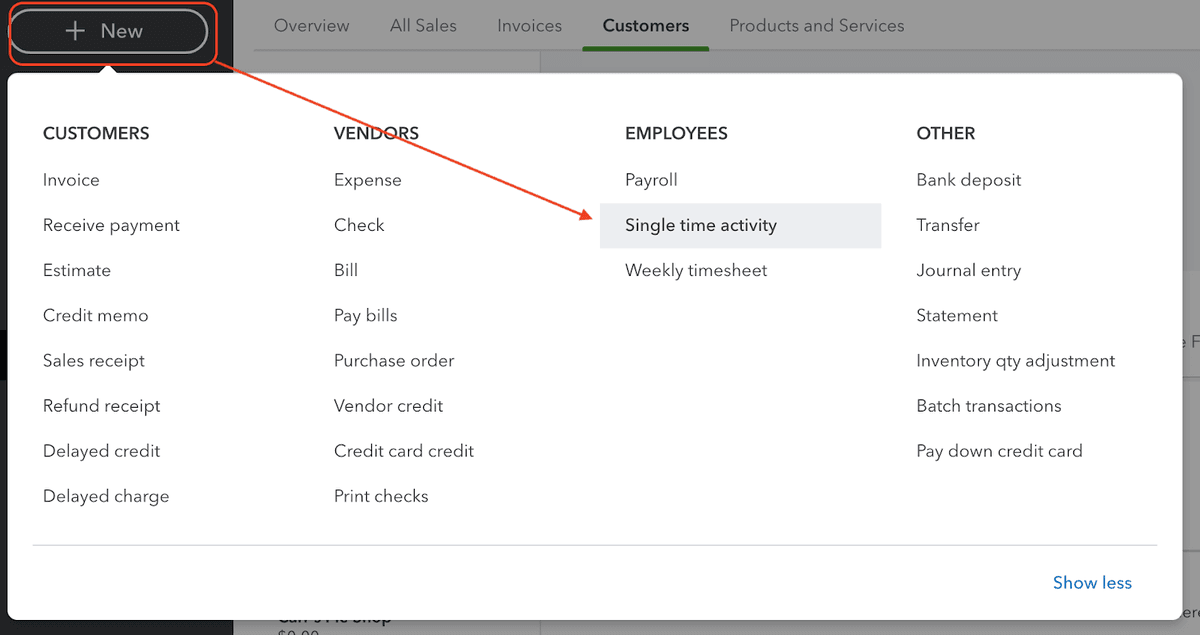Select Statement under Other
The image size is (1200, 635).
tap(957, 315)
